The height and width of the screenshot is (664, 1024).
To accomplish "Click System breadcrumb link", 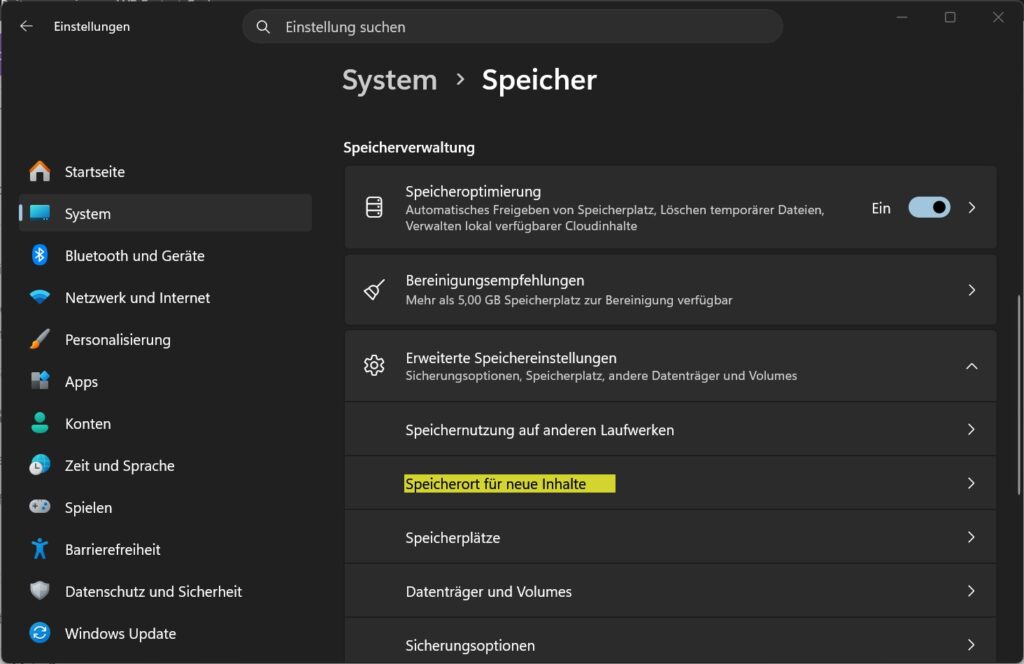I will click(389, 80).
